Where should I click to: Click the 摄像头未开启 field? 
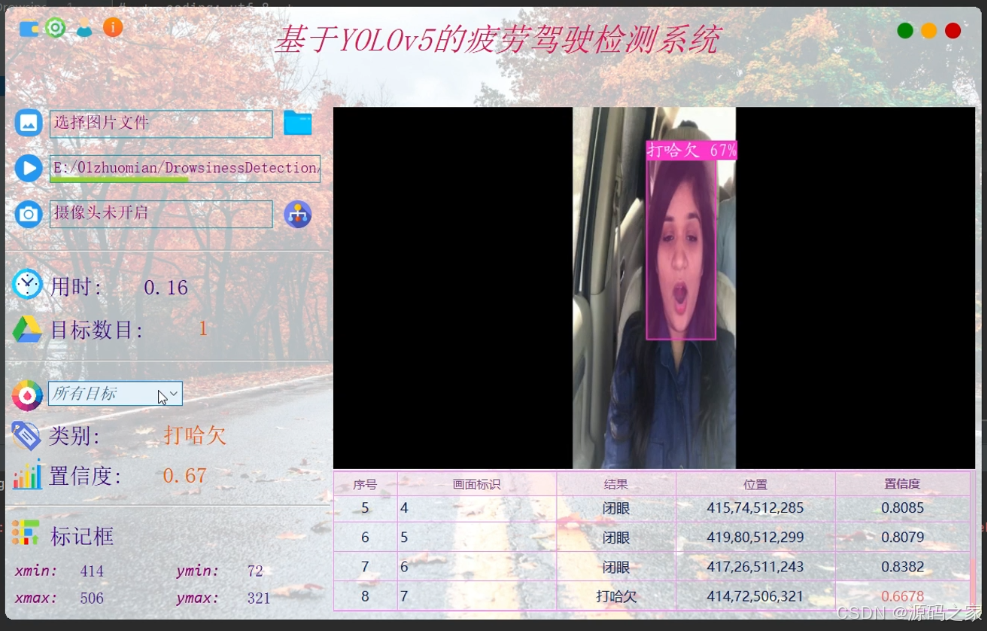pyautogui.click(x=161, y=213)
